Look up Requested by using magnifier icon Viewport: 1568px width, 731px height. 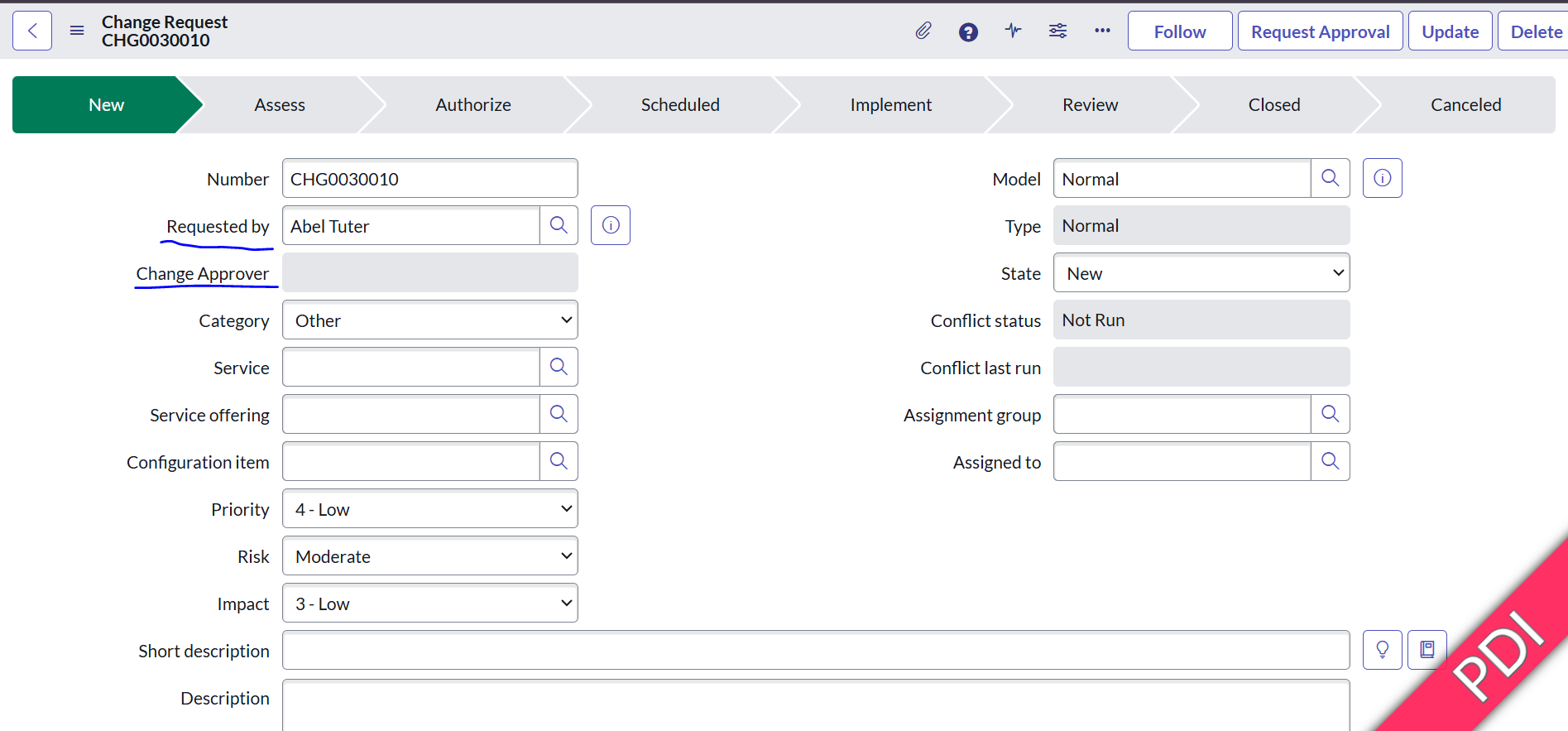pos(559,225)
